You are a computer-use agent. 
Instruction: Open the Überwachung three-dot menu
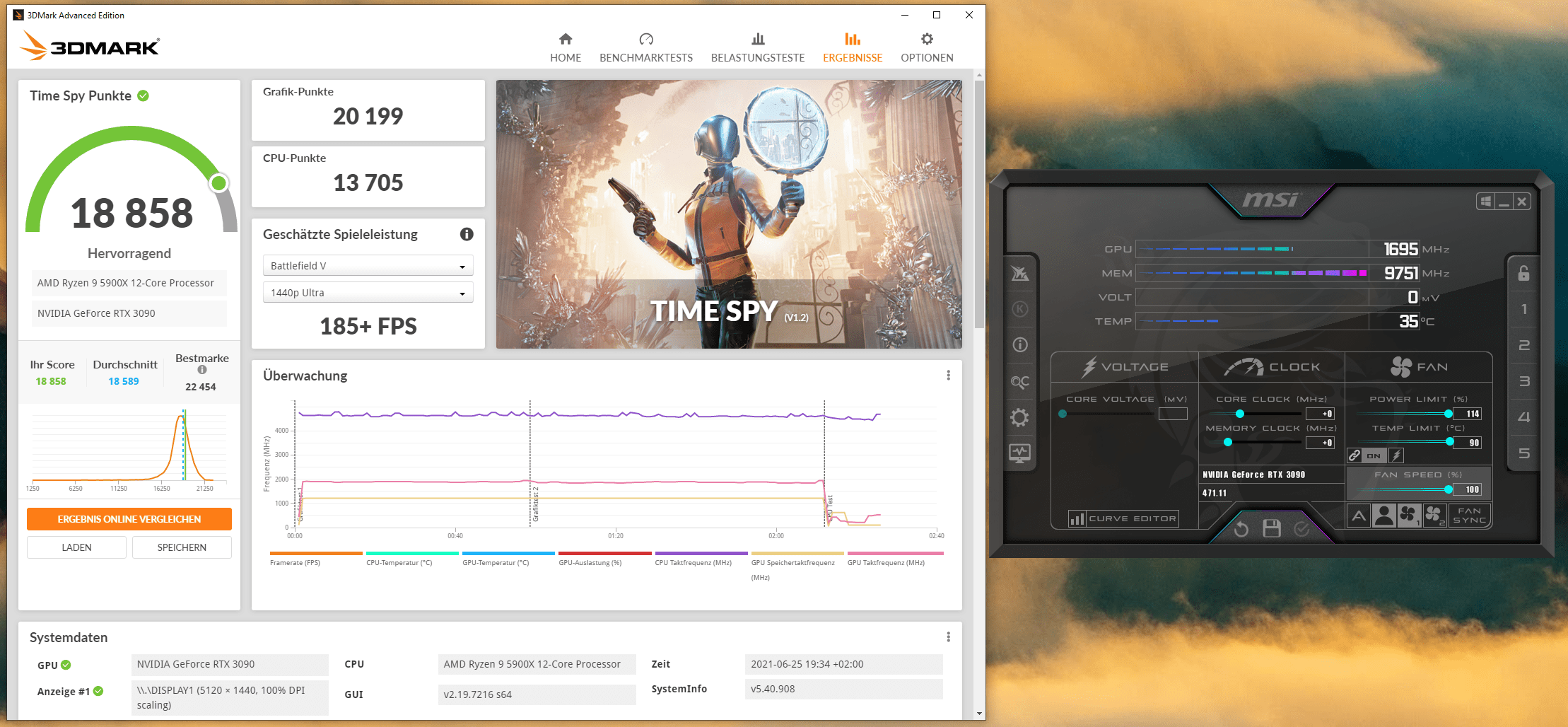[948, 376]
